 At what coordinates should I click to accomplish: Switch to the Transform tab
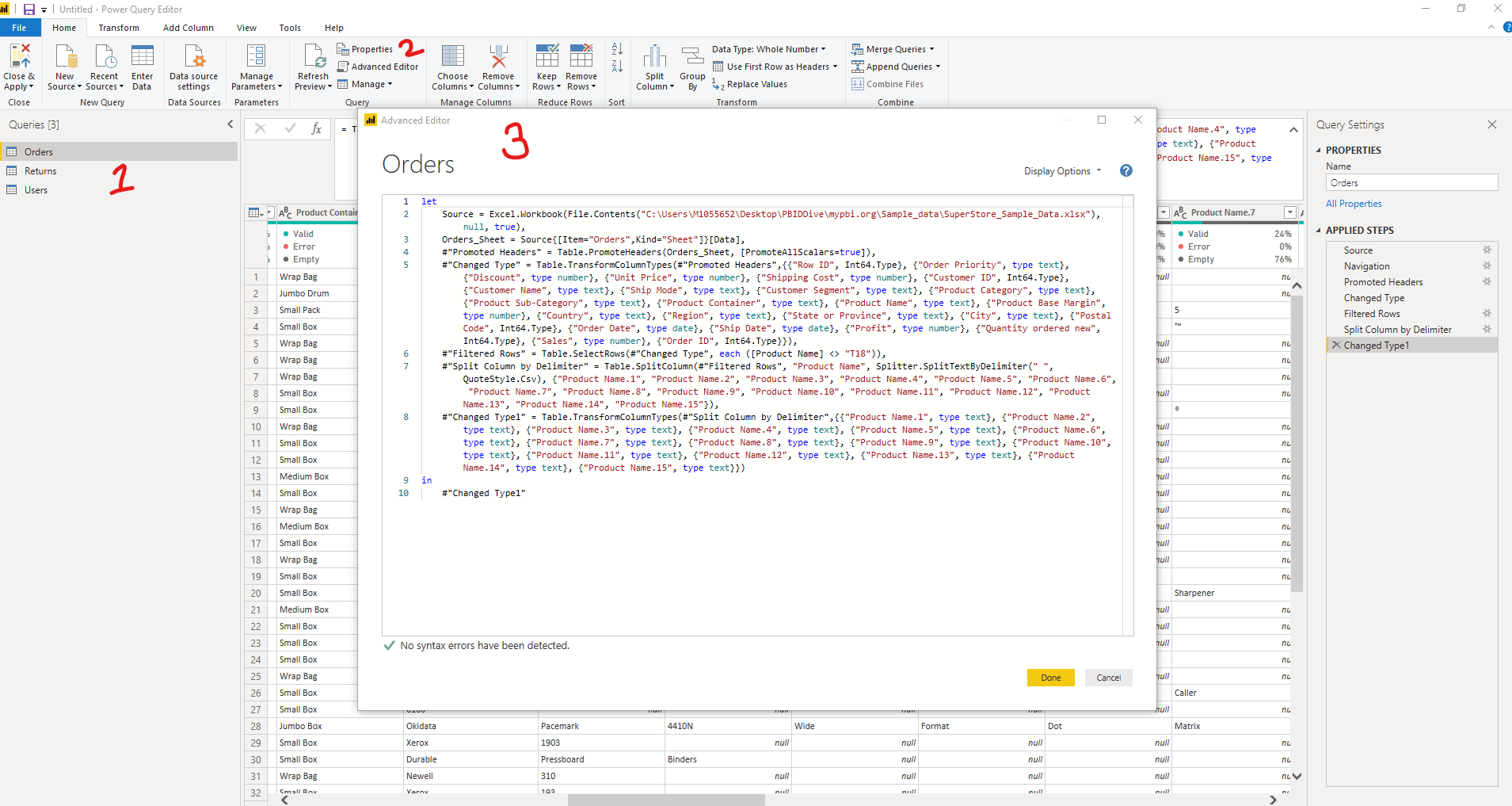pos(119,28)
